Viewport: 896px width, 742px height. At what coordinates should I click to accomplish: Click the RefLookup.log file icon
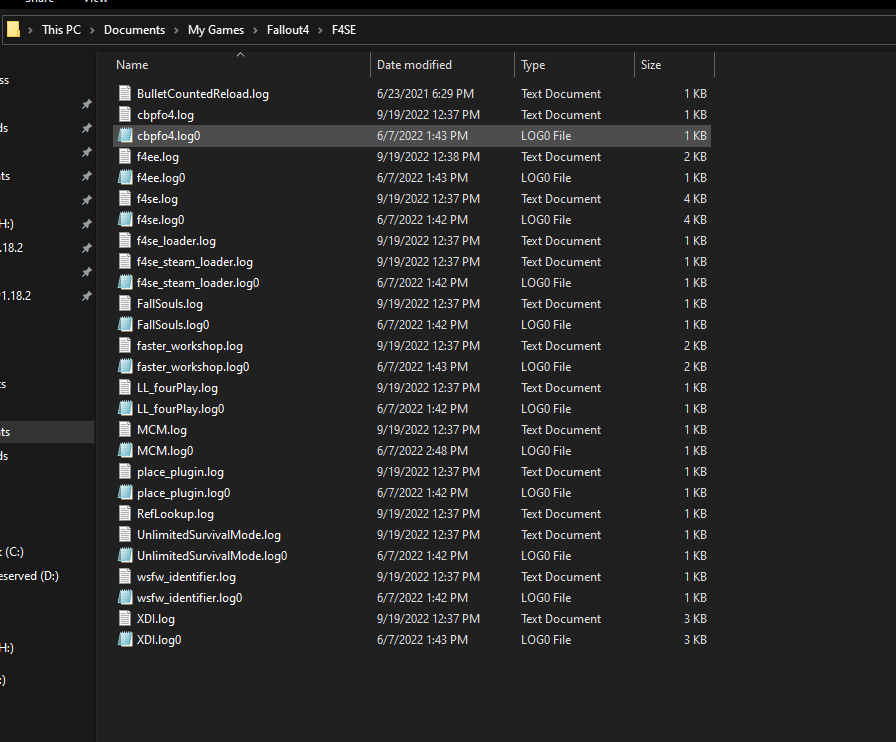point(125,513)
